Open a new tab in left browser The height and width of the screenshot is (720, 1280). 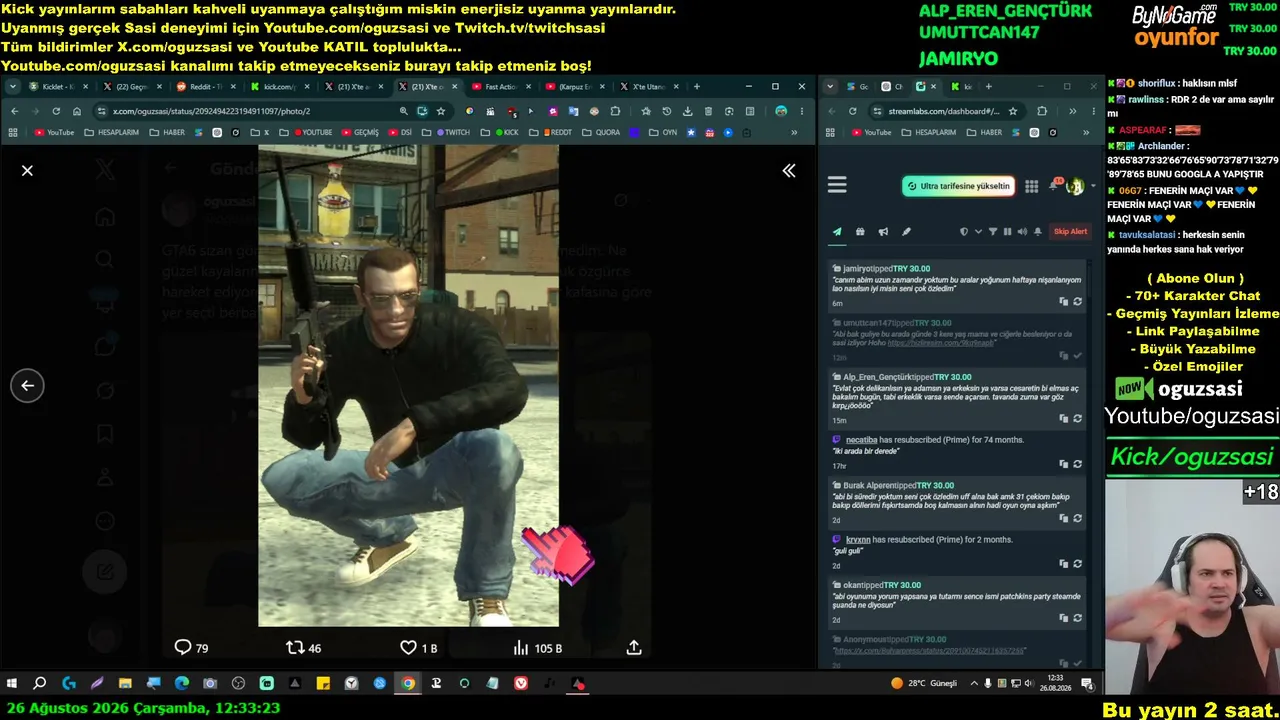[697, 87]
